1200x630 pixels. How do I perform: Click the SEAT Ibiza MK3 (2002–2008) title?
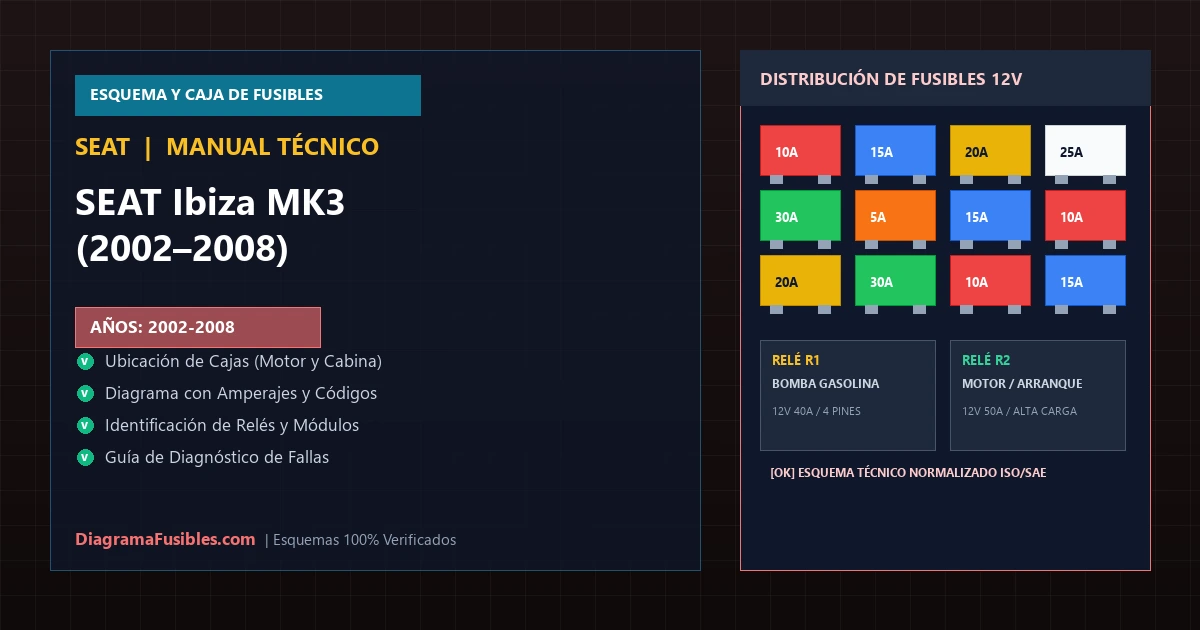point(210,225)
